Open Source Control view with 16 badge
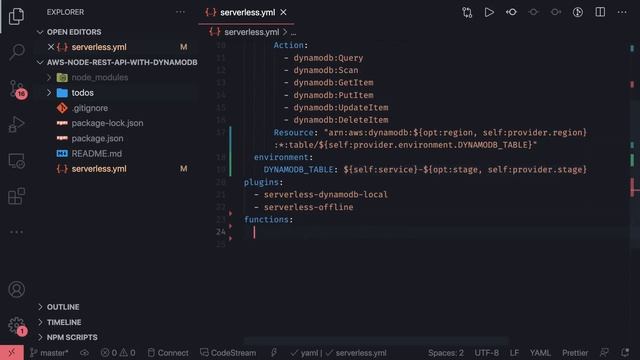 [x=16, y=88]
